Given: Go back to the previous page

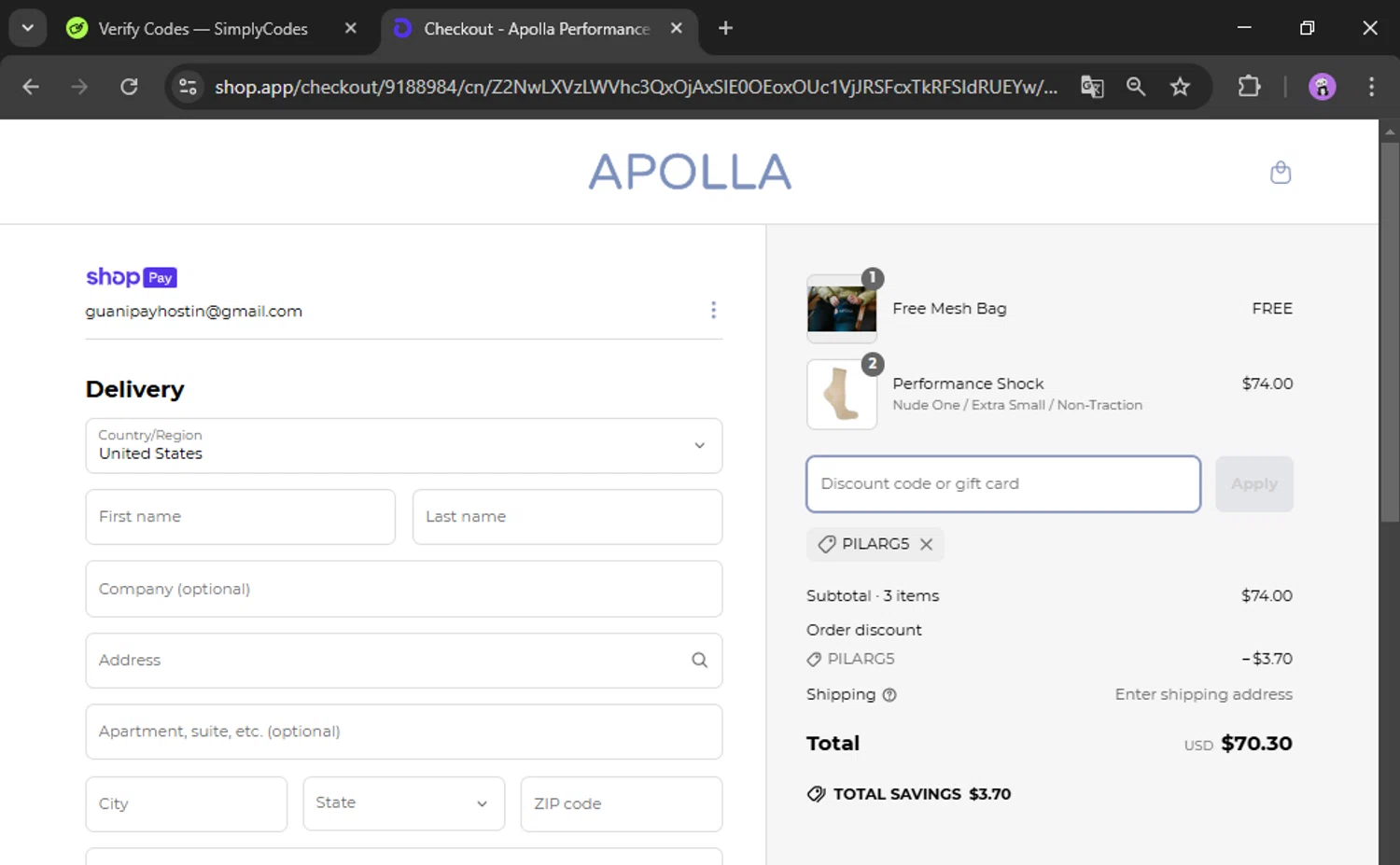Looking at the screenshot, I should click(x=31, y=87).
